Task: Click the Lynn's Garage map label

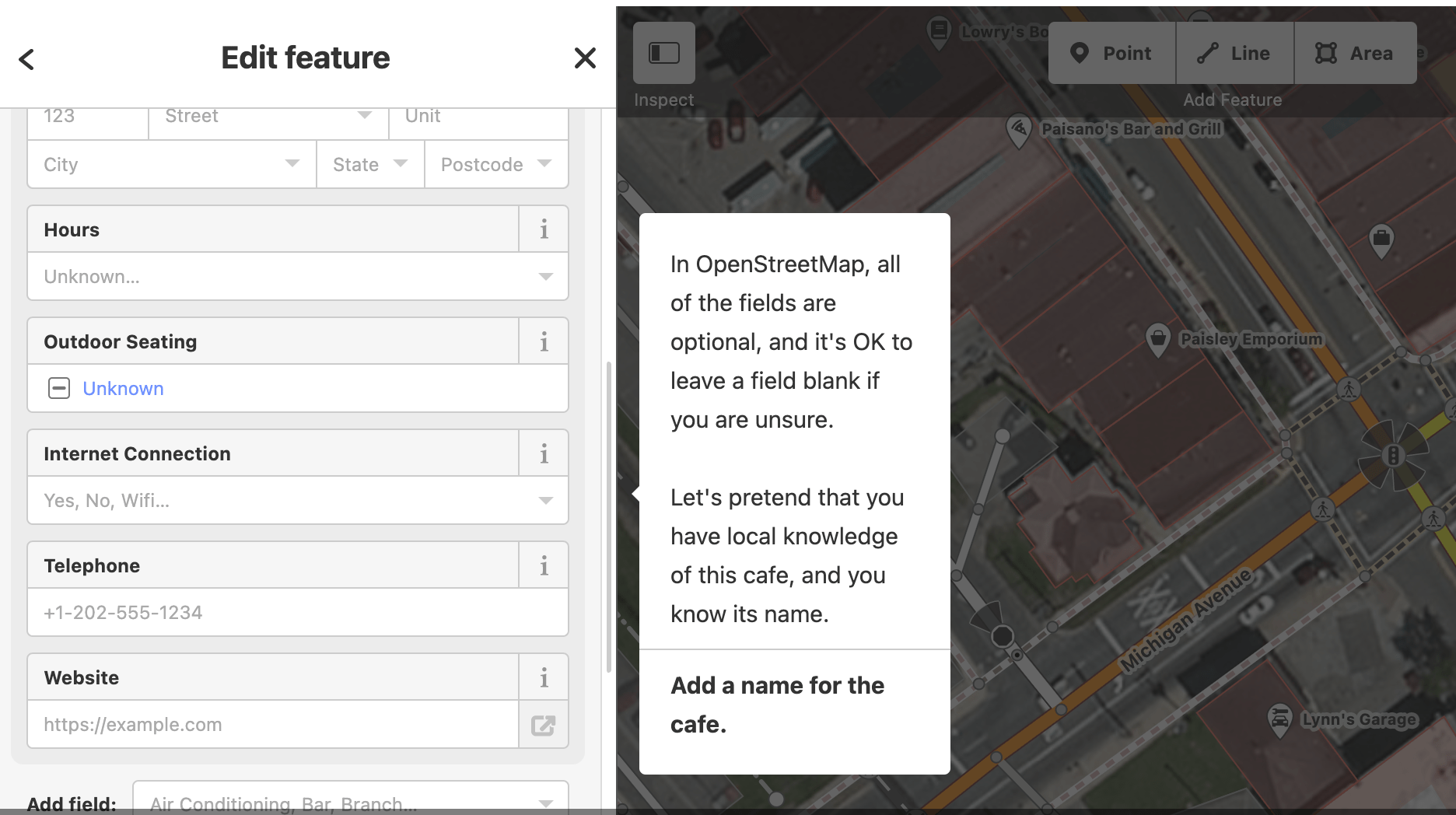Action: [x=1359, y=719]
